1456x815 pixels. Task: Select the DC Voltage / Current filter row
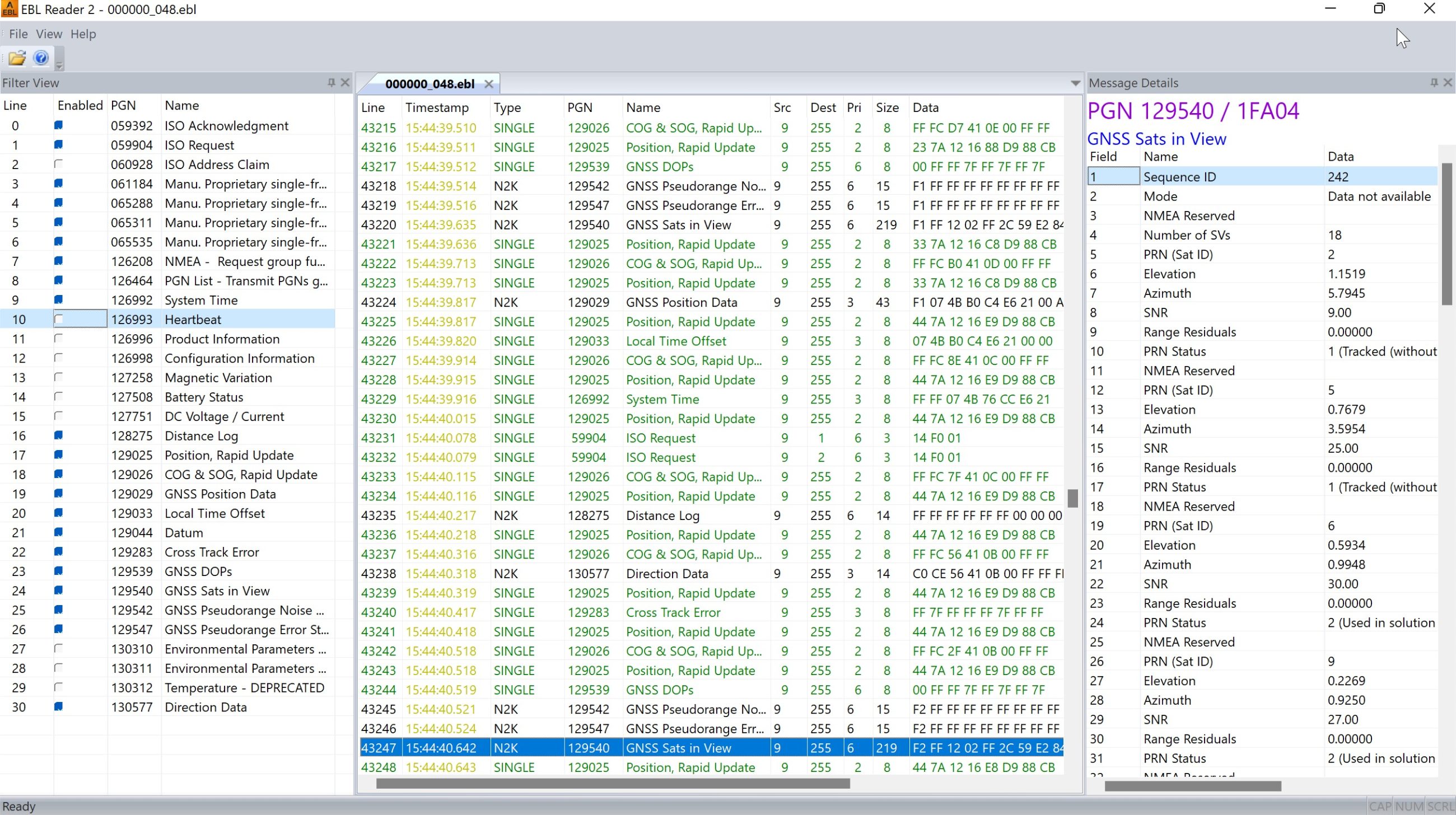(167, 416)
